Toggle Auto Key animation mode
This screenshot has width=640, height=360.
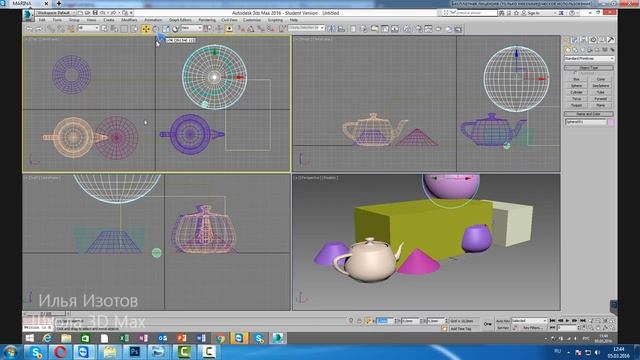click(x=502, y=321)
